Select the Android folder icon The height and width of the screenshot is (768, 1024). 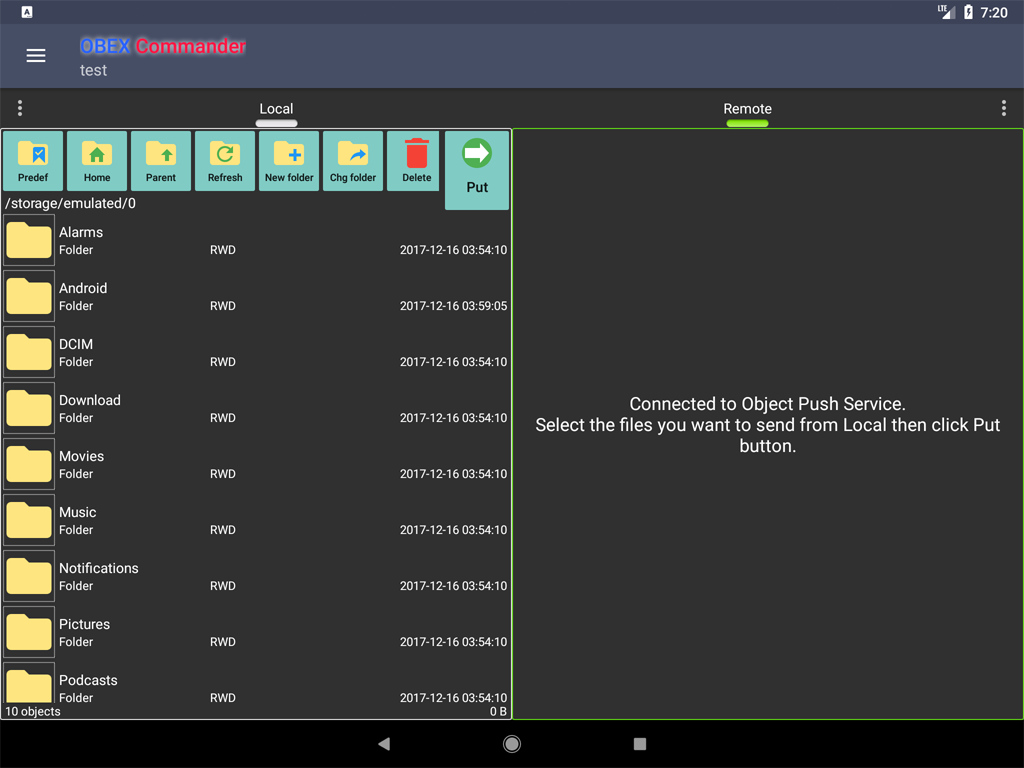29,296
